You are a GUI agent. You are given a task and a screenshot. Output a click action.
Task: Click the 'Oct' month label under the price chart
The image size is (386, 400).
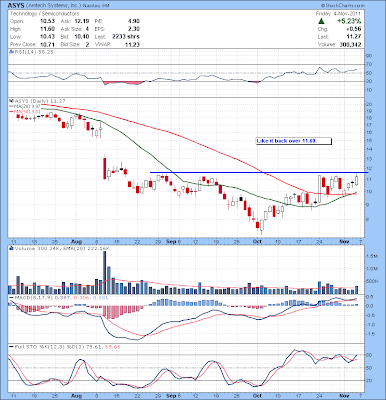256,241
